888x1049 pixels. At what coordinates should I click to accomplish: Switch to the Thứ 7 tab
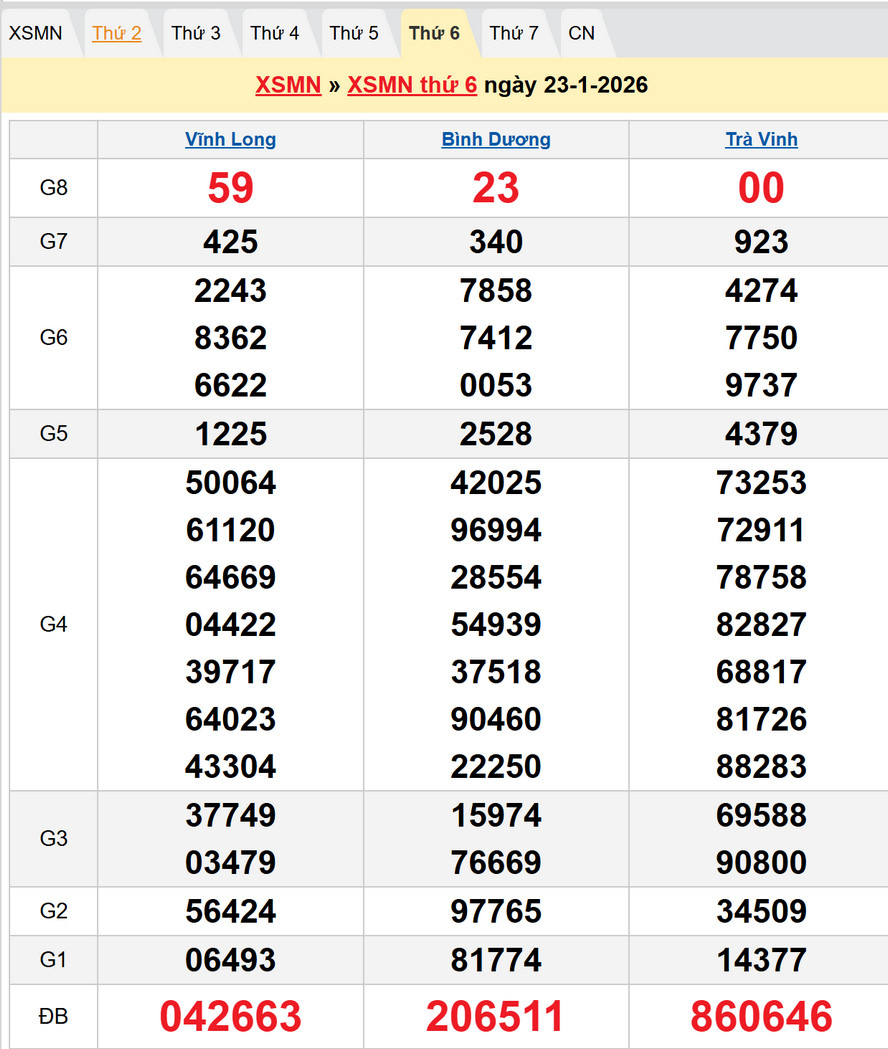(514, 33)
